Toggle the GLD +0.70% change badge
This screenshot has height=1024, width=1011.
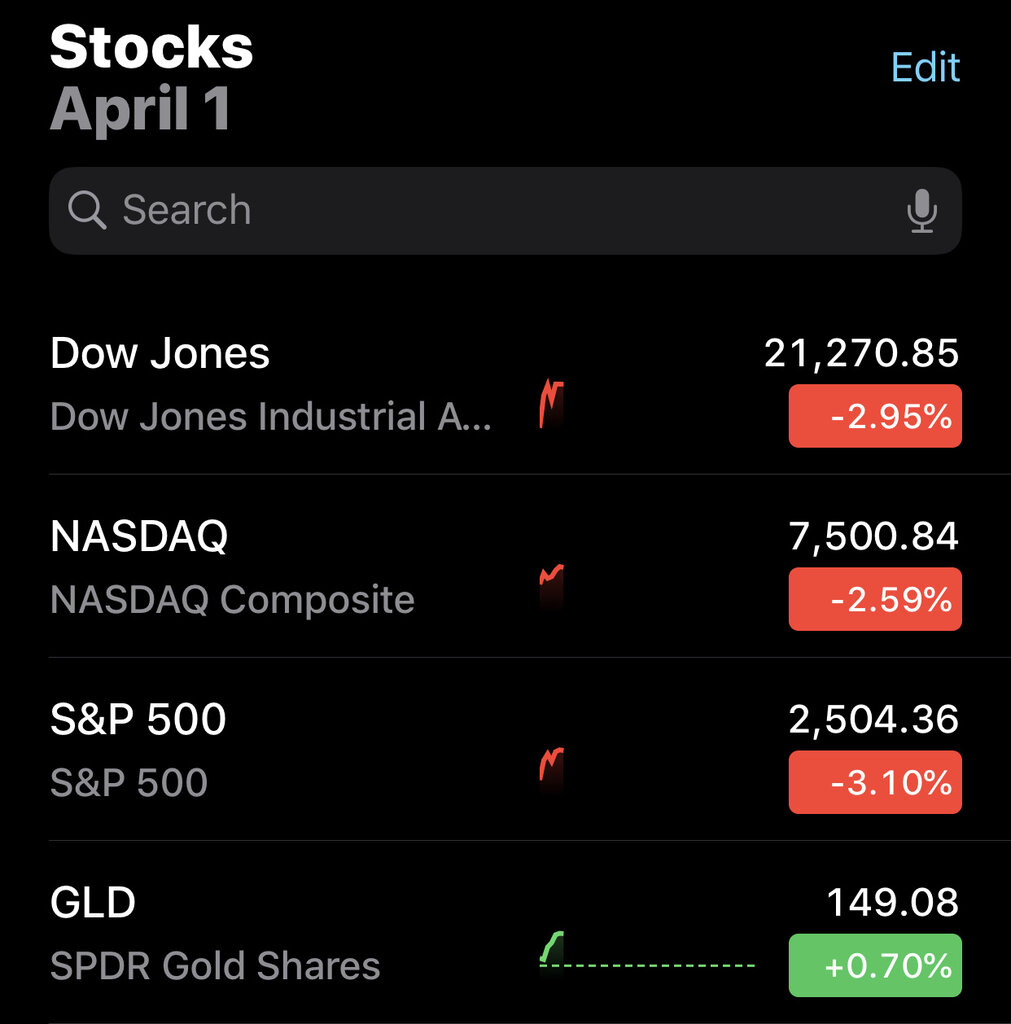click(x=875, y=965)
